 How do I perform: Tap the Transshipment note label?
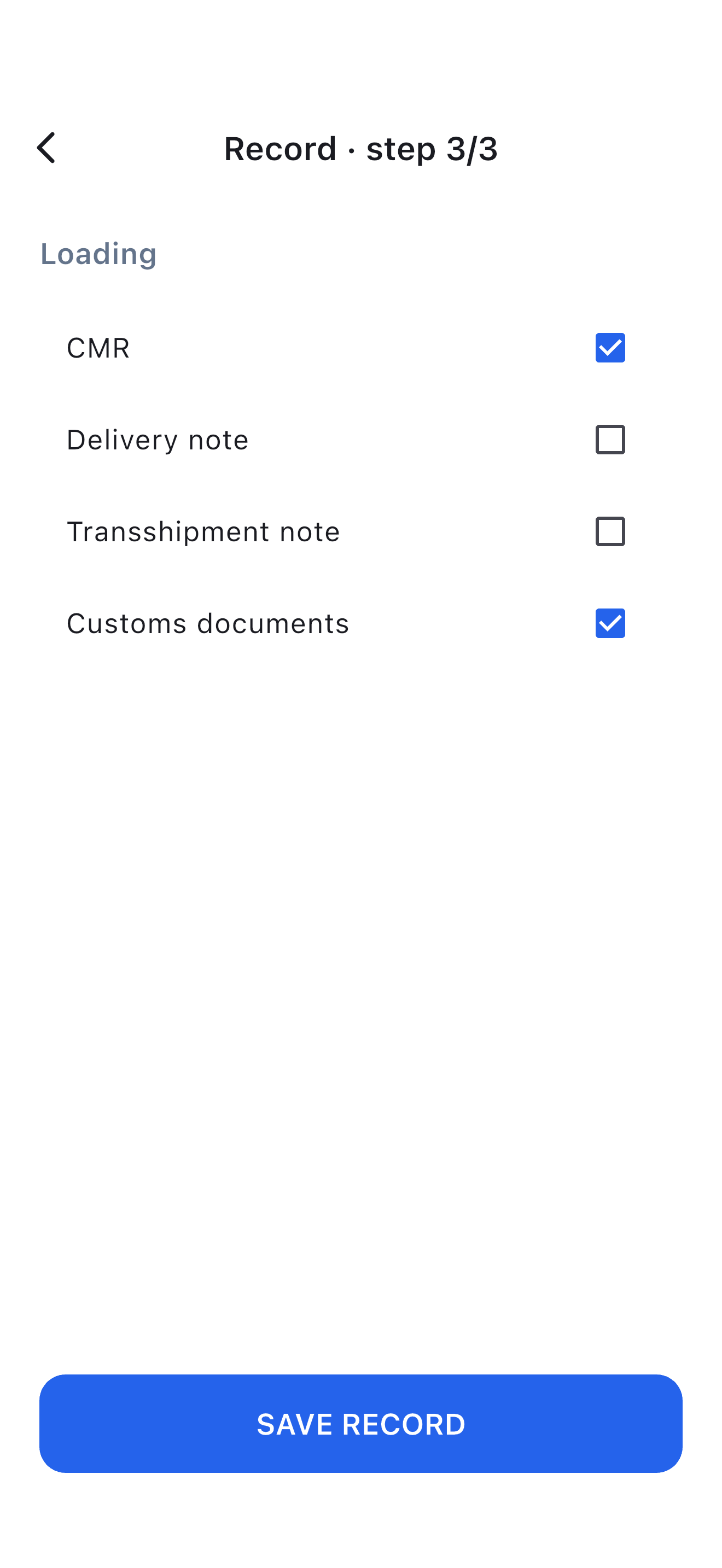[203, 532]
